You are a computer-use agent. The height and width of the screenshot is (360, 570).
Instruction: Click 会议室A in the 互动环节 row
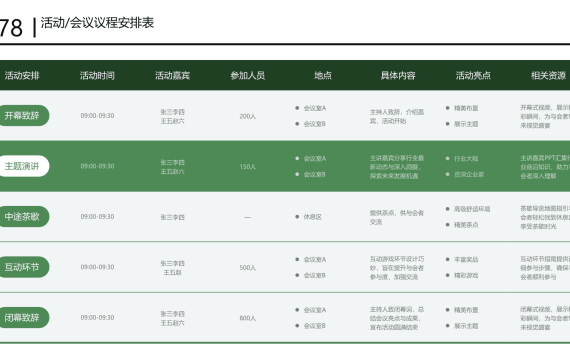click(315, 260)
